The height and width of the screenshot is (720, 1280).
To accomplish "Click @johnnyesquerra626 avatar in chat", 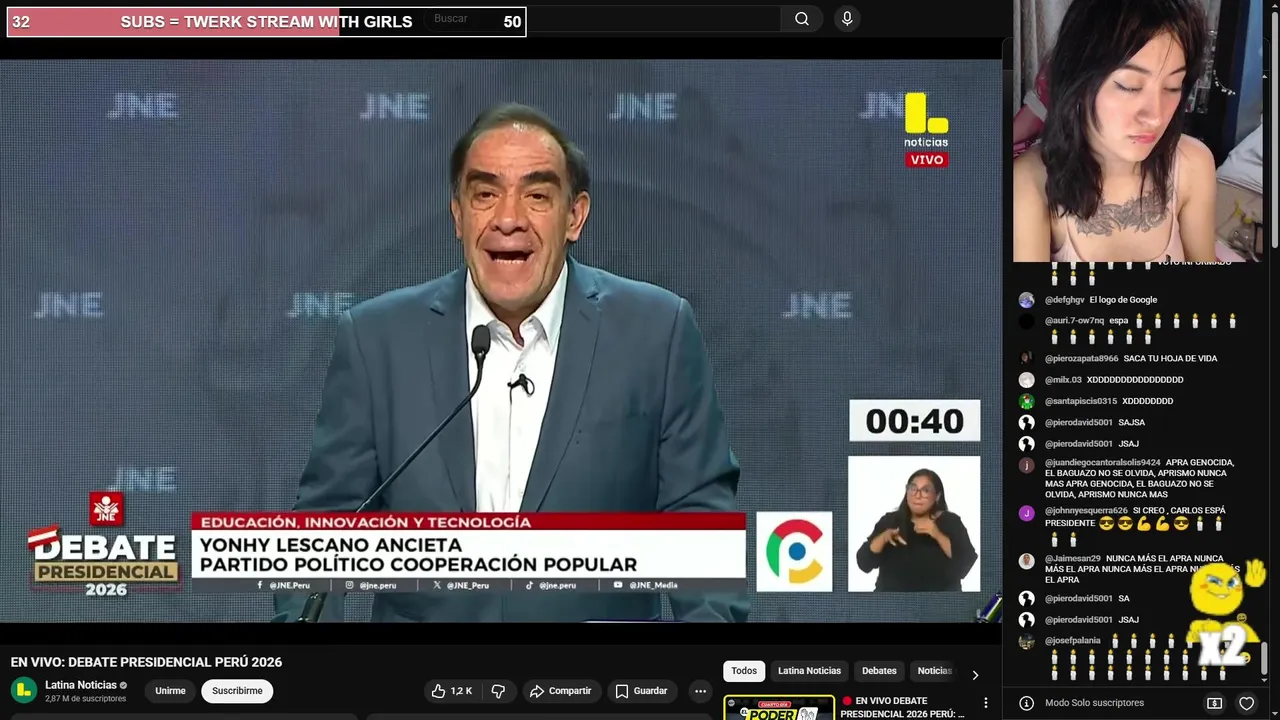I will click(x=1026, y=513).
